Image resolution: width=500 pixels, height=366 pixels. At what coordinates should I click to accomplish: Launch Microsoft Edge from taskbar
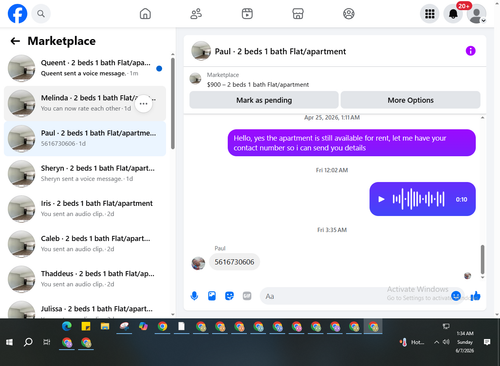(x=67, y=326)
